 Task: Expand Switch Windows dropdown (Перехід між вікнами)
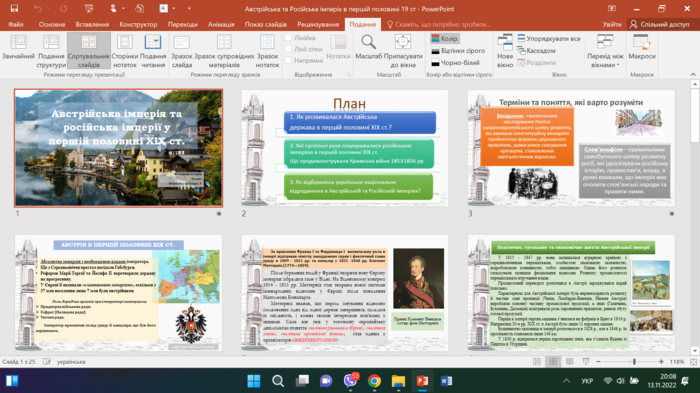click(x=605, y=50)
